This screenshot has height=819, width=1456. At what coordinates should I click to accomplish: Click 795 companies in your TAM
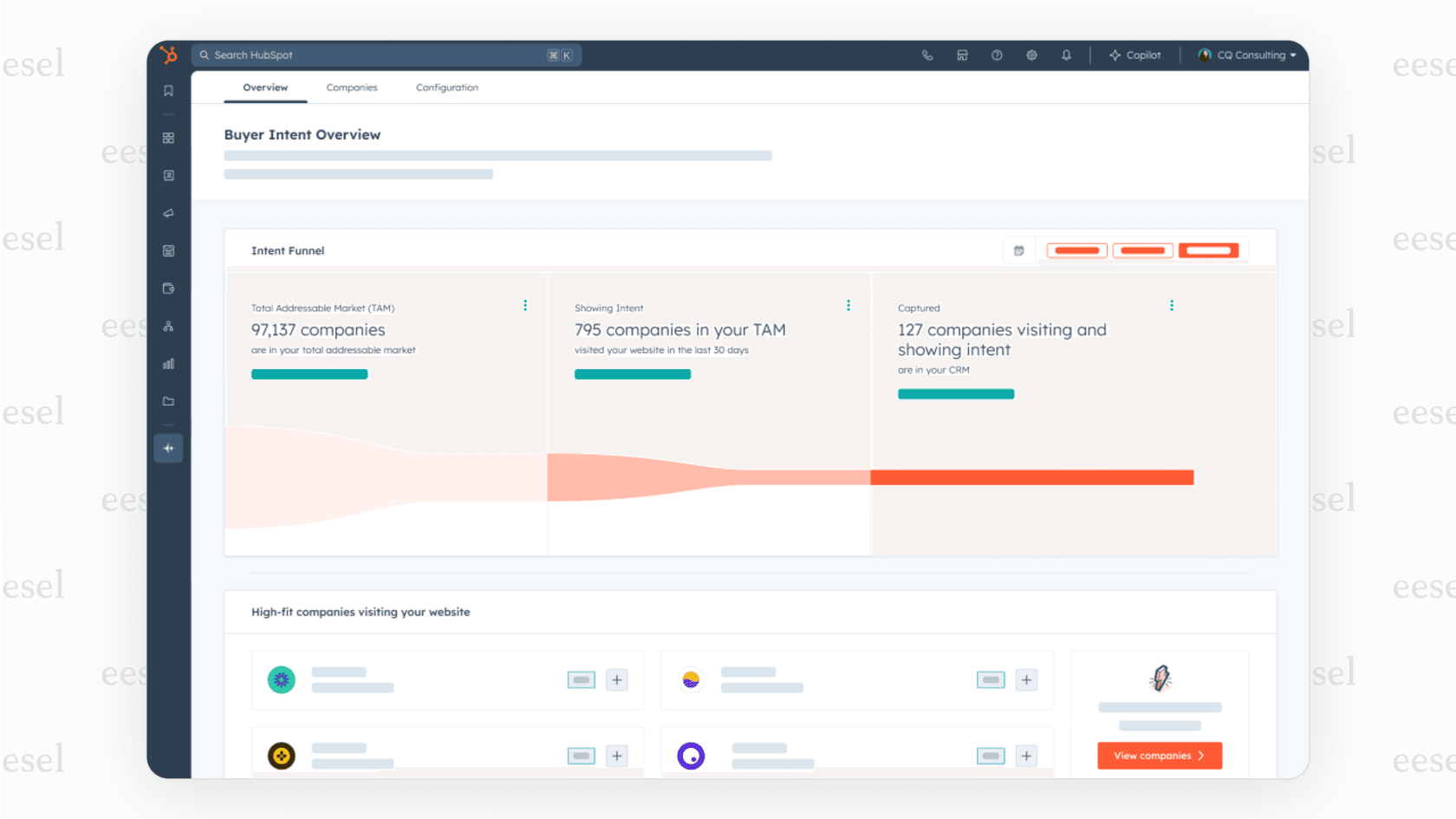click(679, 330)
